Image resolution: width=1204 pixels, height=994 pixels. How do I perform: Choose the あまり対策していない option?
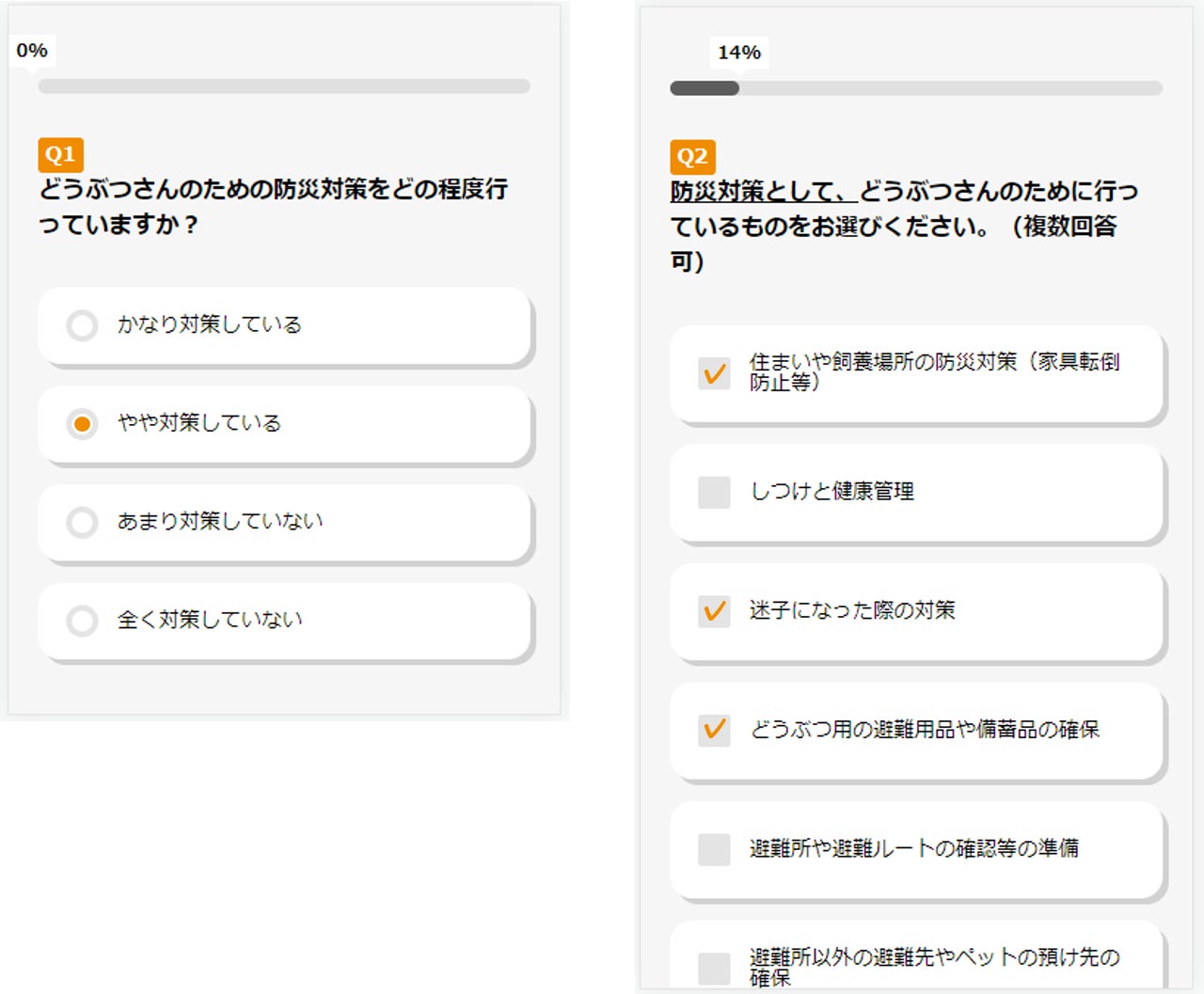83,522
